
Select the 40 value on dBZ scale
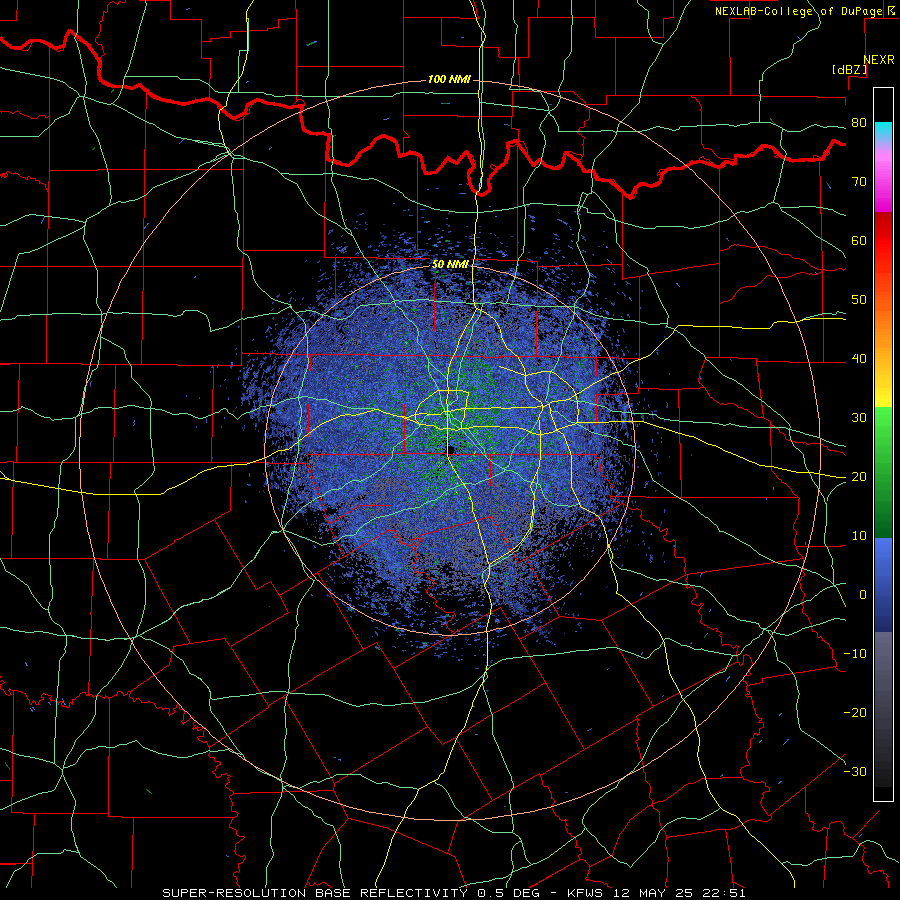tap(859, 359)
